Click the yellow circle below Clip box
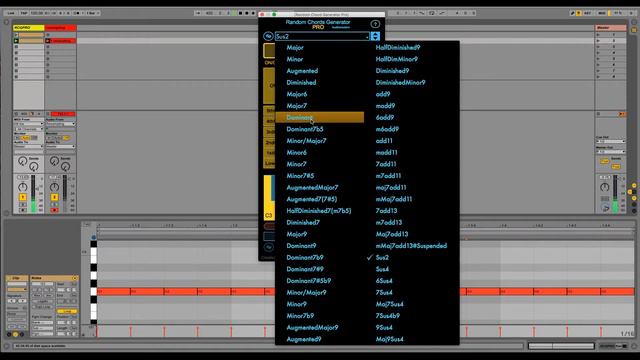This screenshot has height=360, width=640. [16, 335]
